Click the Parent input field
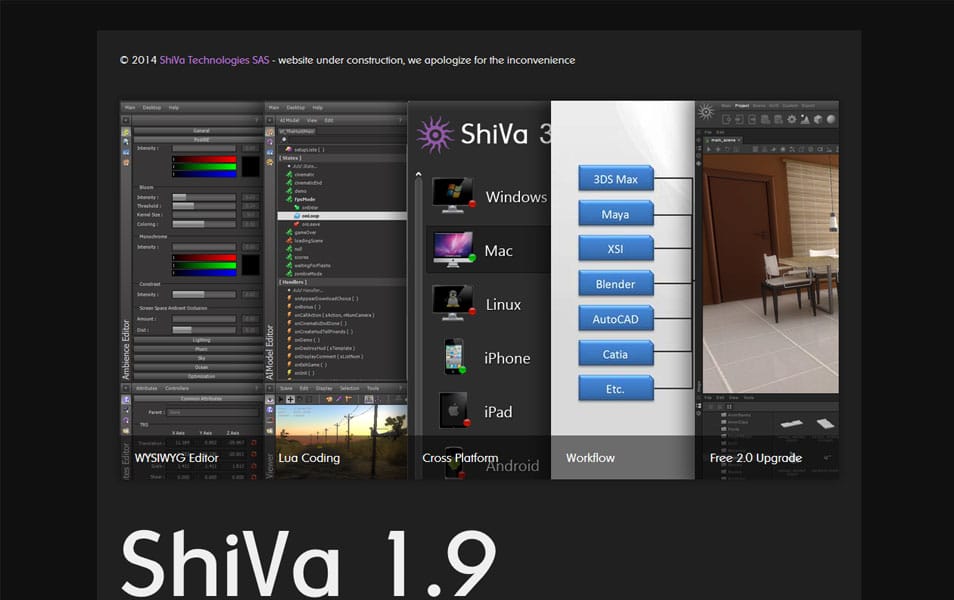Screen dimensions: 954x600 (213, 413)
